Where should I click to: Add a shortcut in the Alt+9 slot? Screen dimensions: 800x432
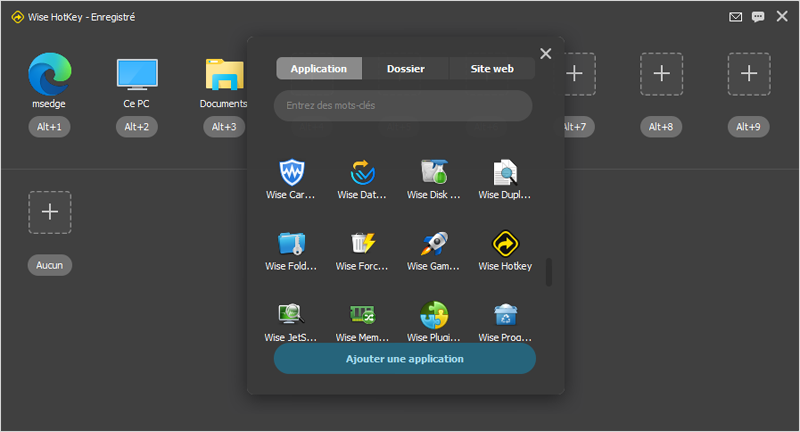coord(749,73)
